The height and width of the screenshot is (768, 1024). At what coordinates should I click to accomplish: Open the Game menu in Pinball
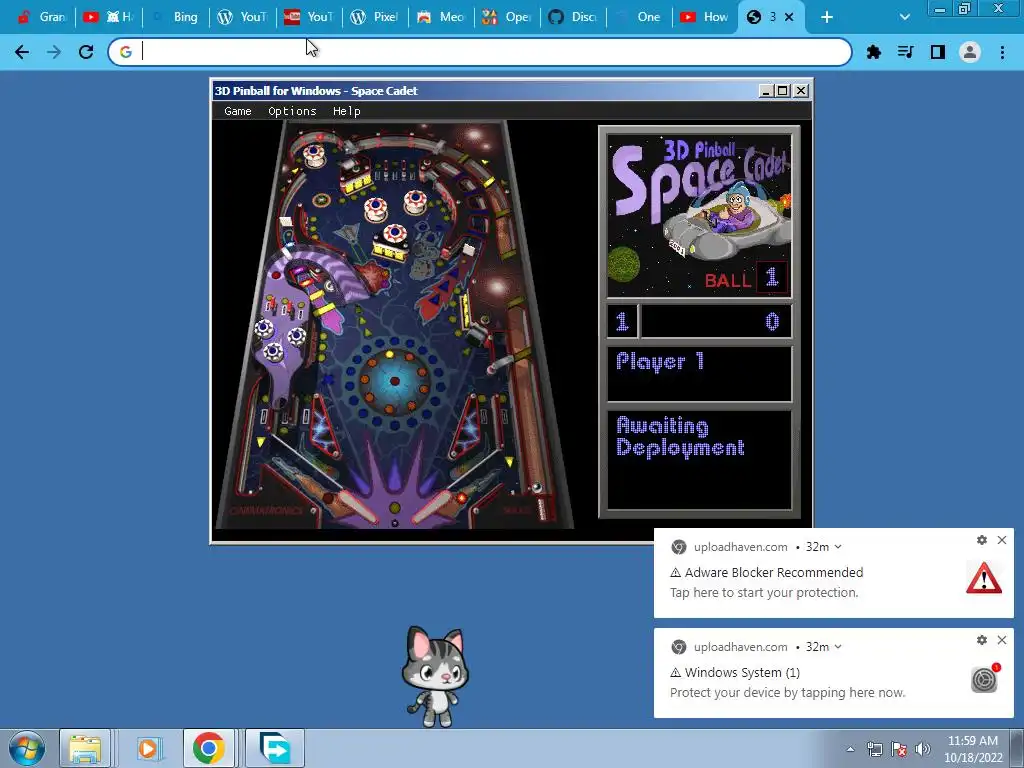(x=238, y=111)
